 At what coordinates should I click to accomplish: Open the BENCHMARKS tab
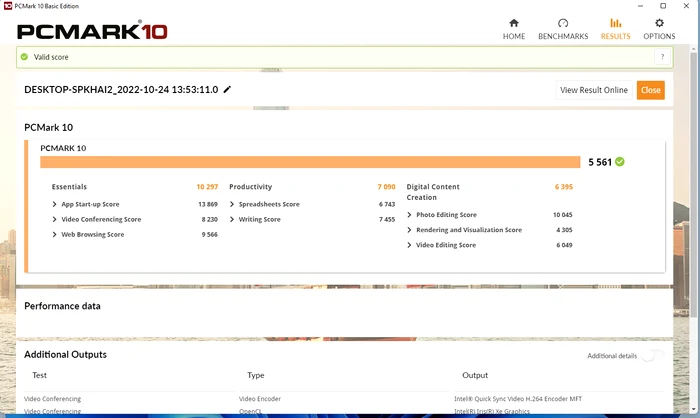pos(563,29)
